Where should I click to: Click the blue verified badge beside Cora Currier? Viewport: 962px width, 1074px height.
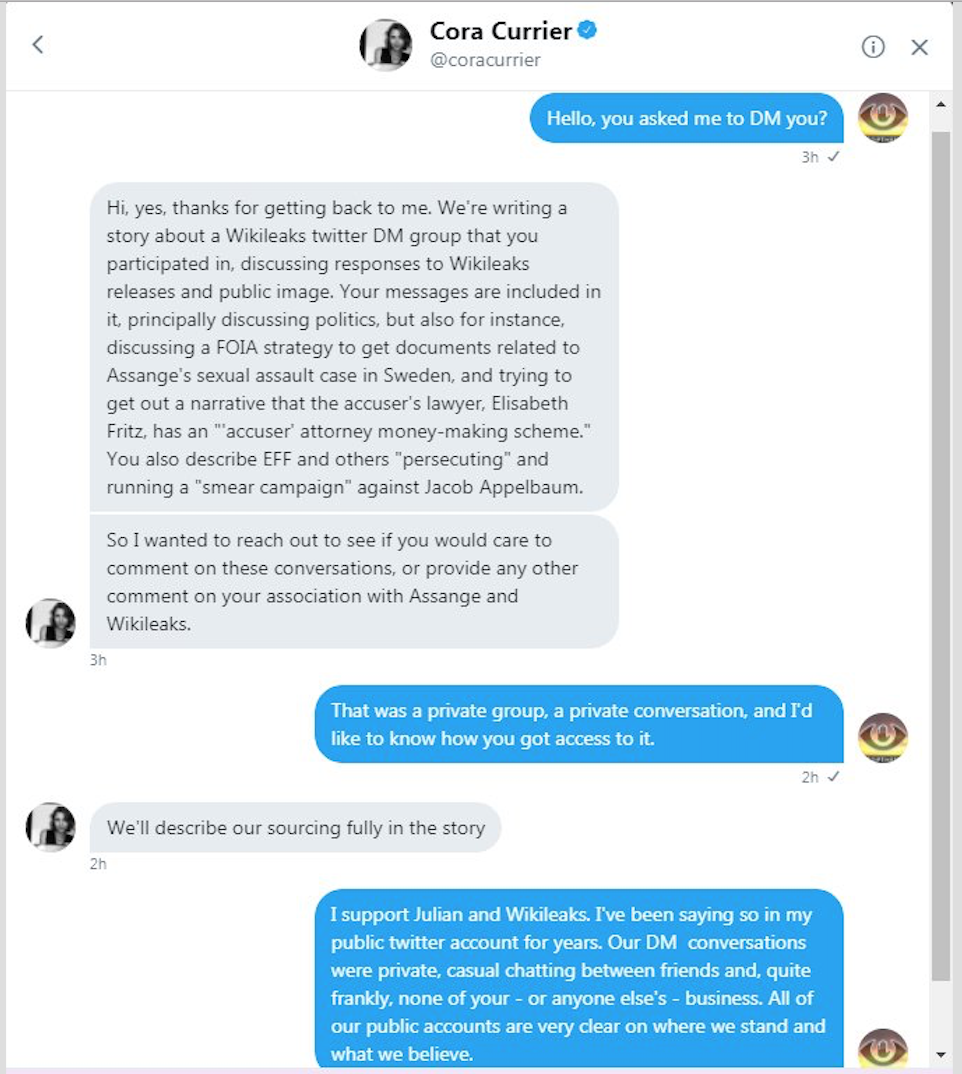click(x=588, y=31)
